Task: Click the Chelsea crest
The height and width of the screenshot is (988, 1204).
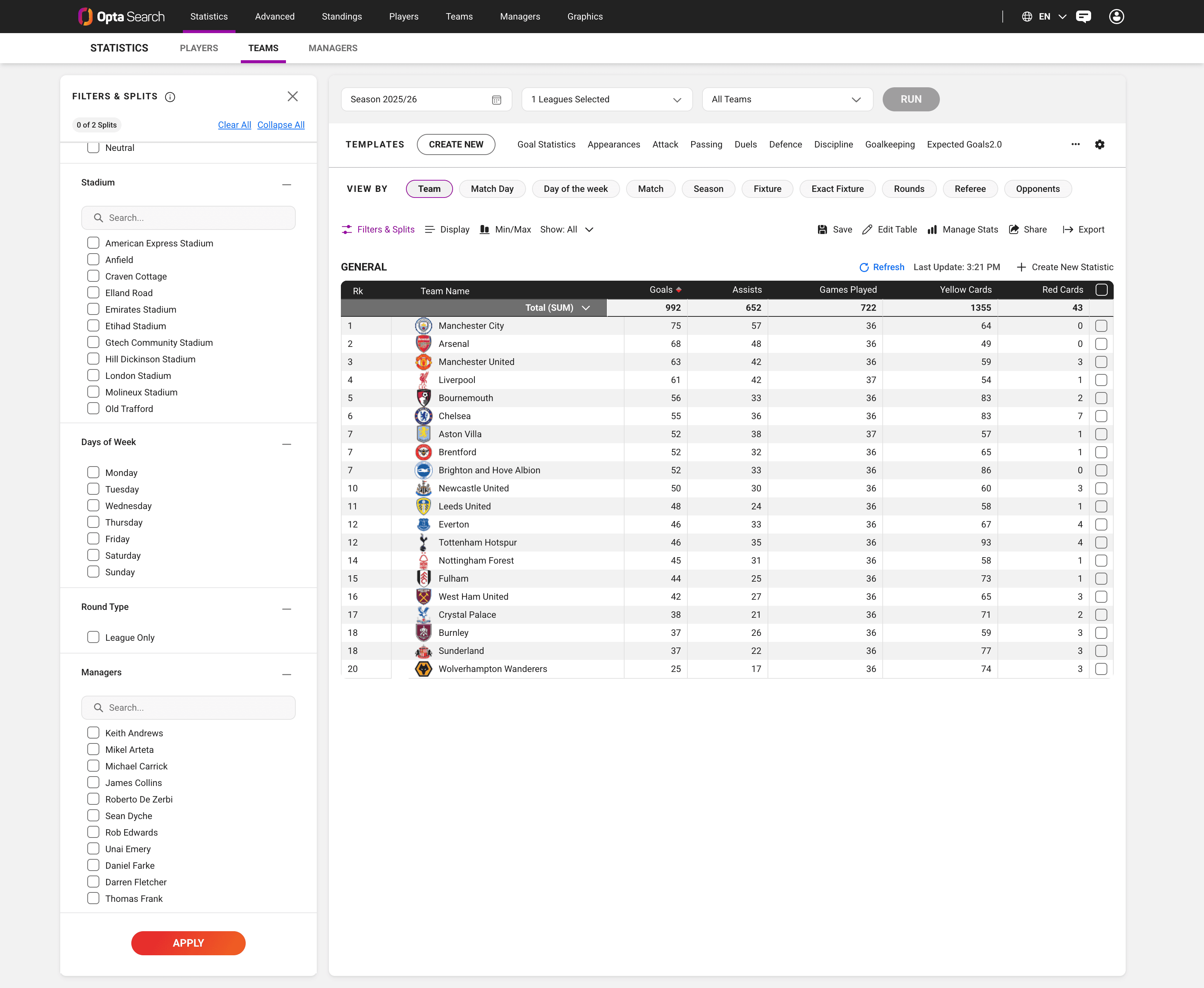Action: (x=423, y=416)
